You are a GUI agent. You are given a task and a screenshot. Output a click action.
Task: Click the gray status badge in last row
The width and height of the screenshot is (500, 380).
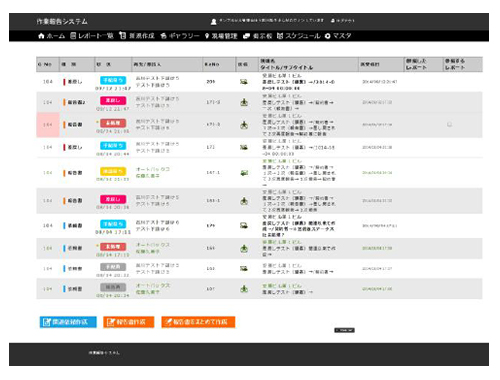pos(113,287)
